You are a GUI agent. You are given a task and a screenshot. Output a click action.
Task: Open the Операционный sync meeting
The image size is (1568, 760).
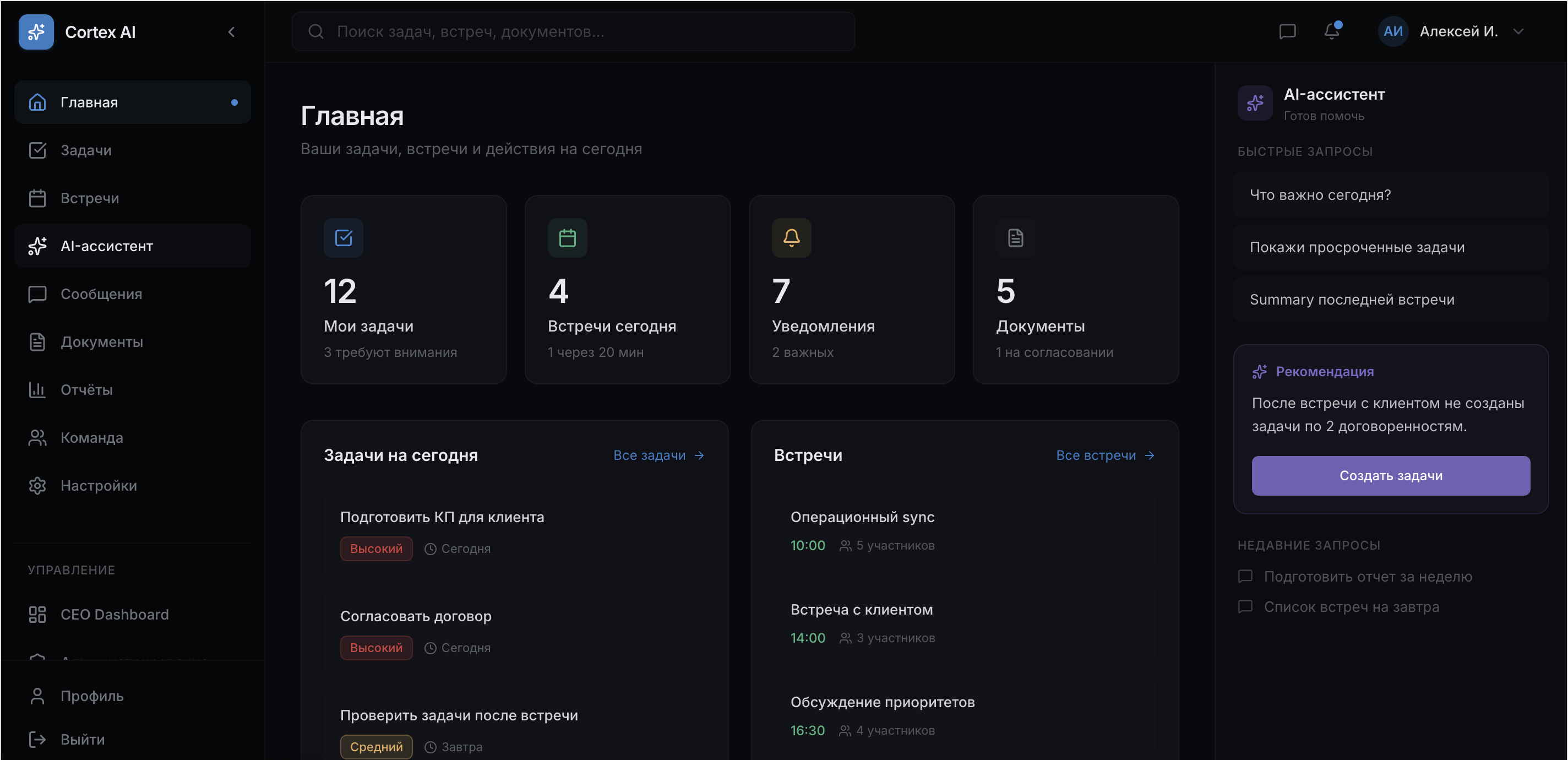tap(965, 530)
